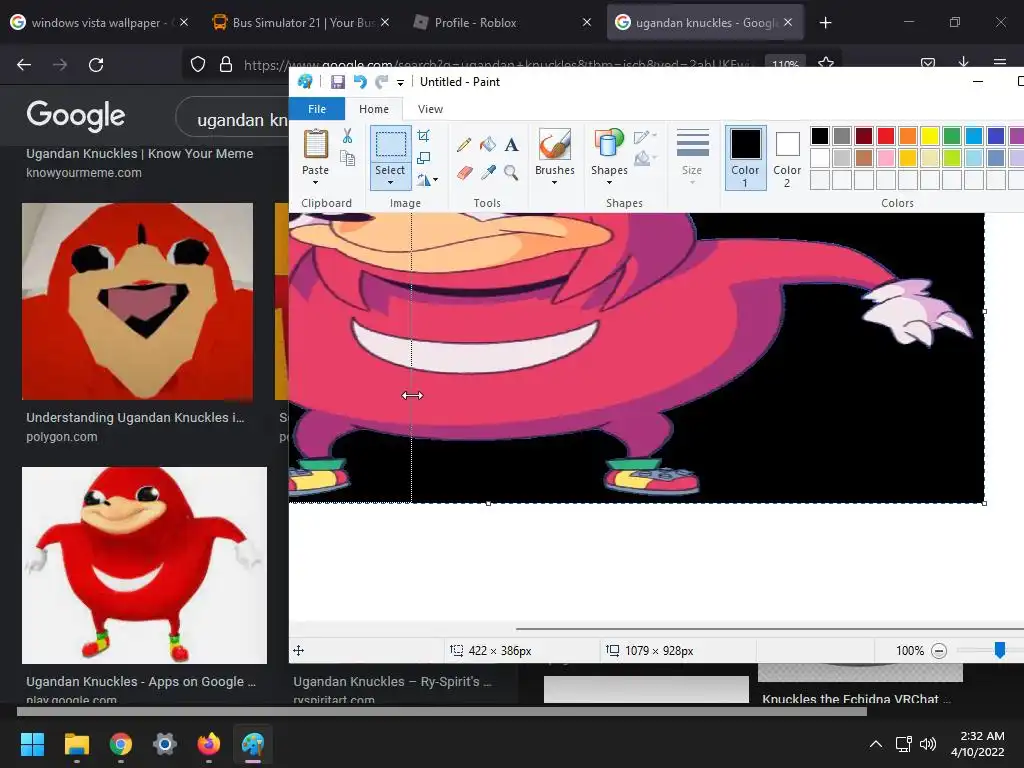
Task: Click the browser Reload button
Action: [96, 65]
